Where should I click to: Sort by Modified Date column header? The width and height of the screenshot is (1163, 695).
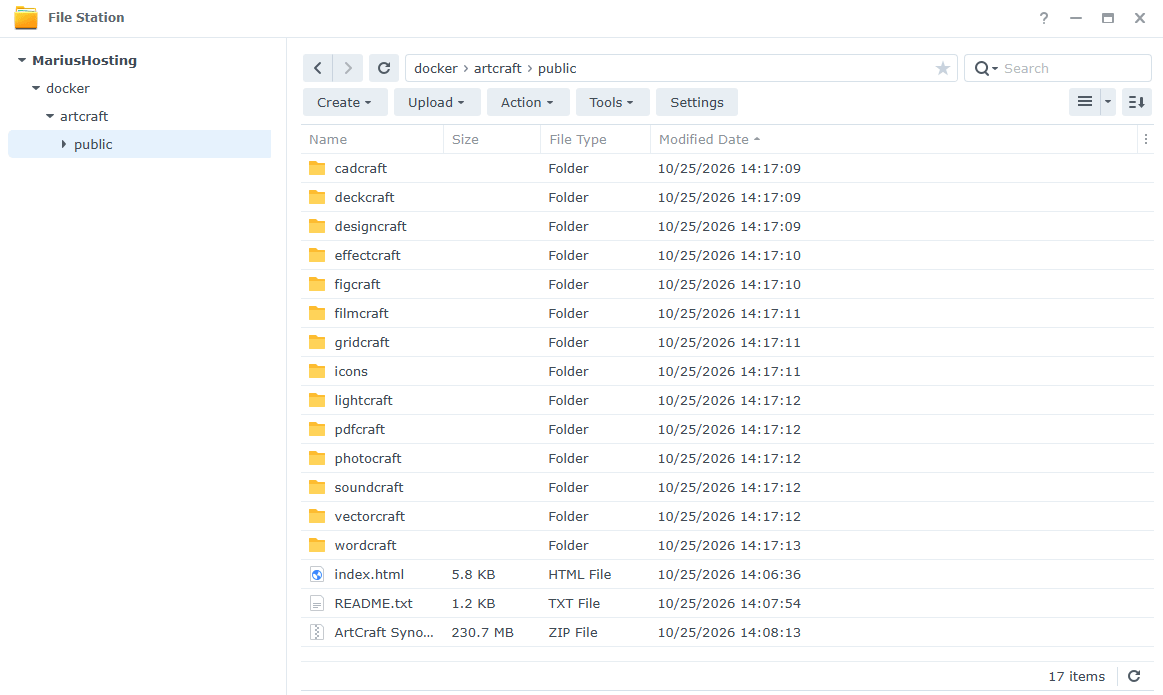point(894,139)
